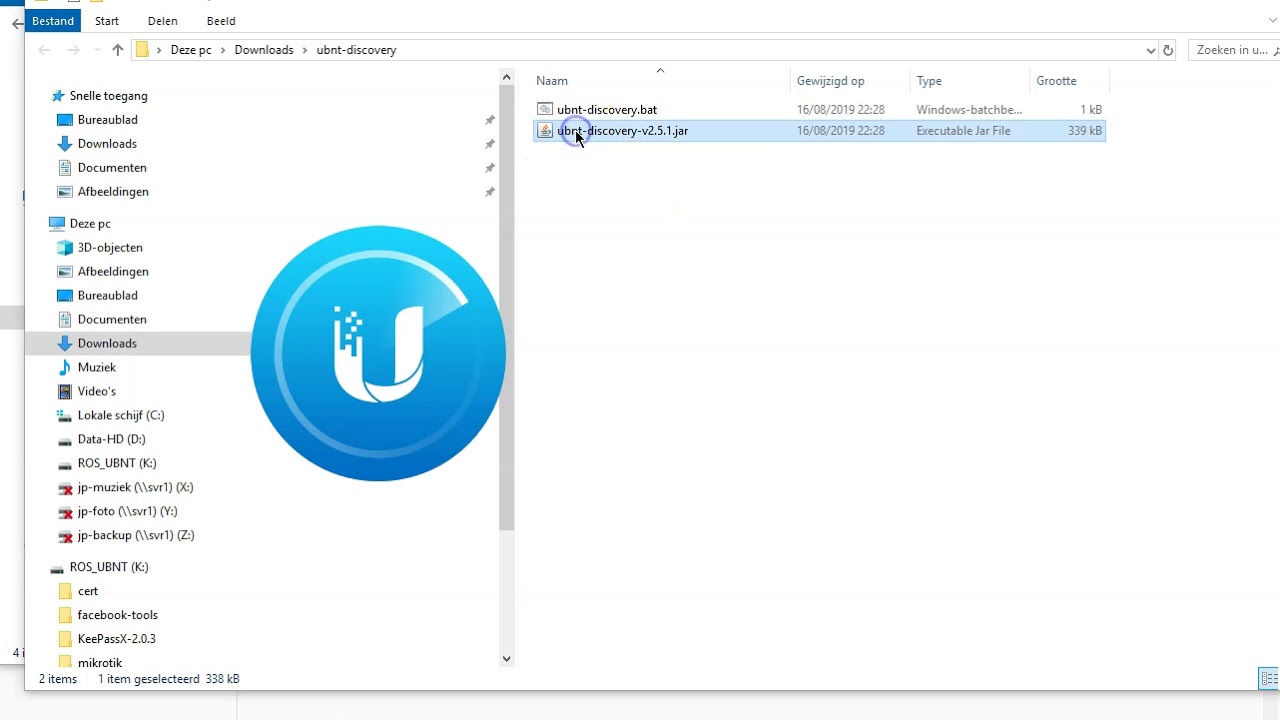
Task: Expand the ribbon chevron
Action: click(x=1272, y=20)
